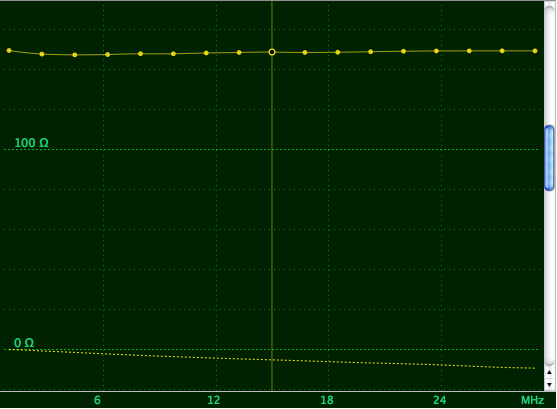Screen dimensions: 557x409
Task: Click the 18 frequency axis label
Action: tap(327, 400)
